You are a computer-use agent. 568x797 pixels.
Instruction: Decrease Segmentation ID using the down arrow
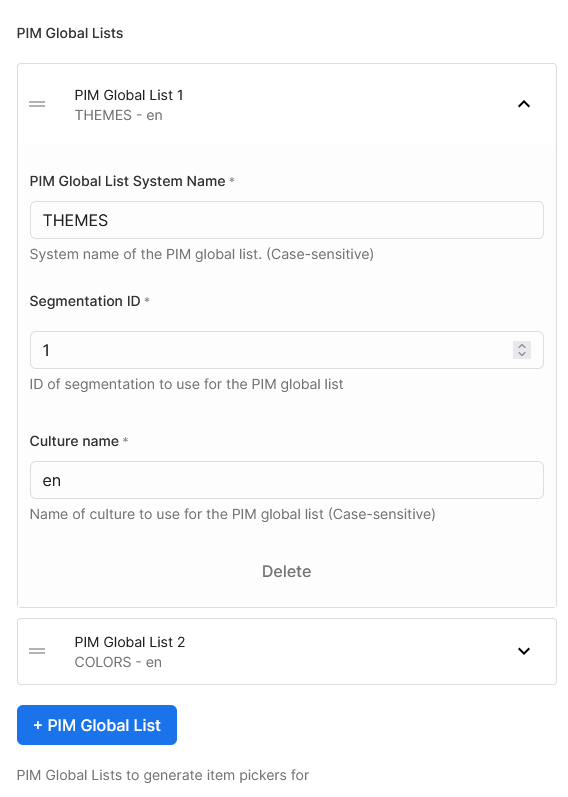(522, 354)
